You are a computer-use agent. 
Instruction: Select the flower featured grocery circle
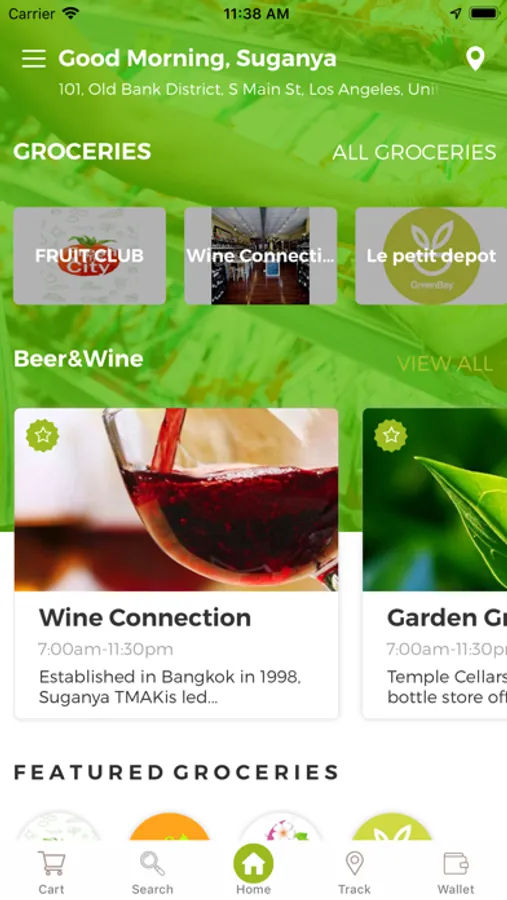click(281, 828)
